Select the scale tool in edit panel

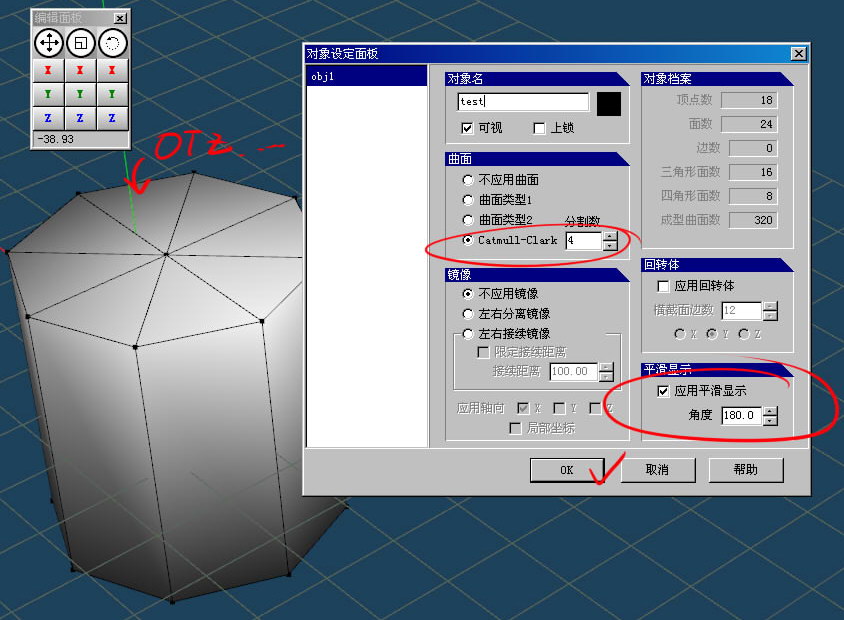(x=81, y=43)
